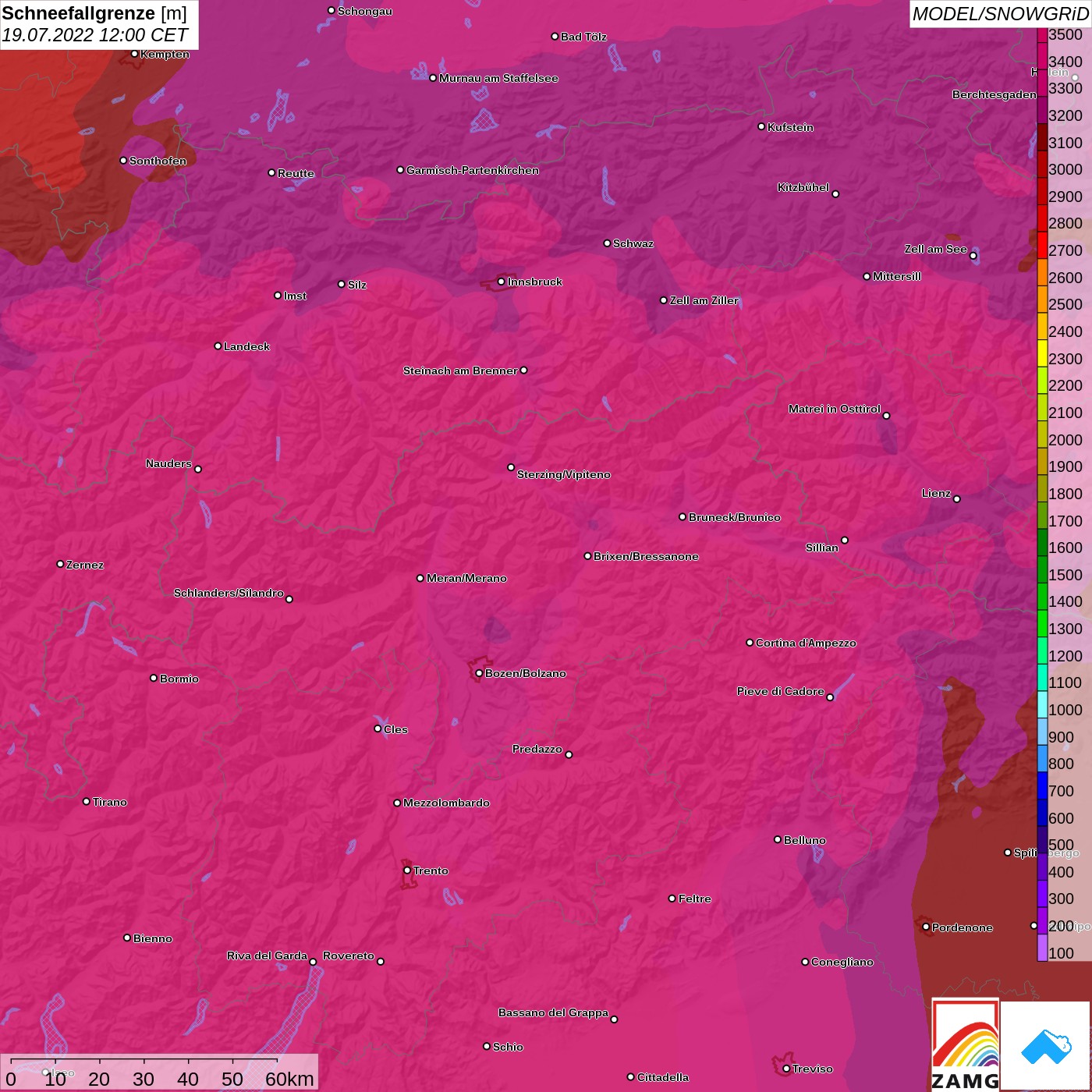Click the Pieve di Cadore label
Viewport: 1092px width, 1092px height.
tap(781, 691)
